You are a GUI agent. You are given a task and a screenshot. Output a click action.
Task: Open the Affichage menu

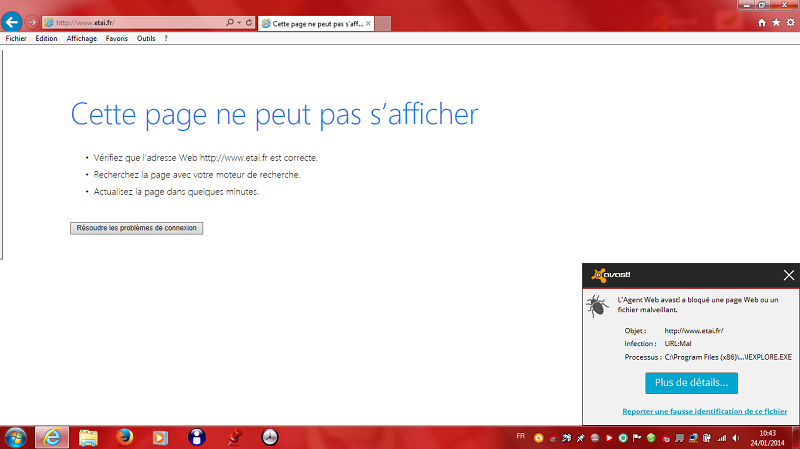click(82, 38)
